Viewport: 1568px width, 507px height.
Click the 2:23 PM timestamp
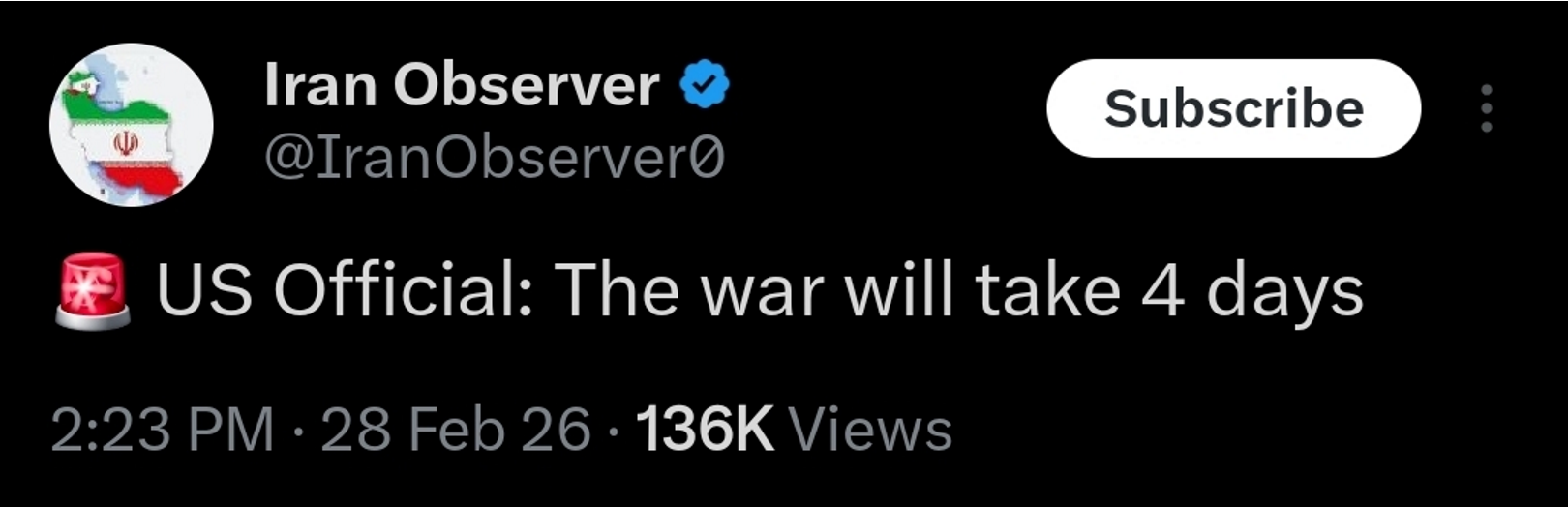pos(163,430)
